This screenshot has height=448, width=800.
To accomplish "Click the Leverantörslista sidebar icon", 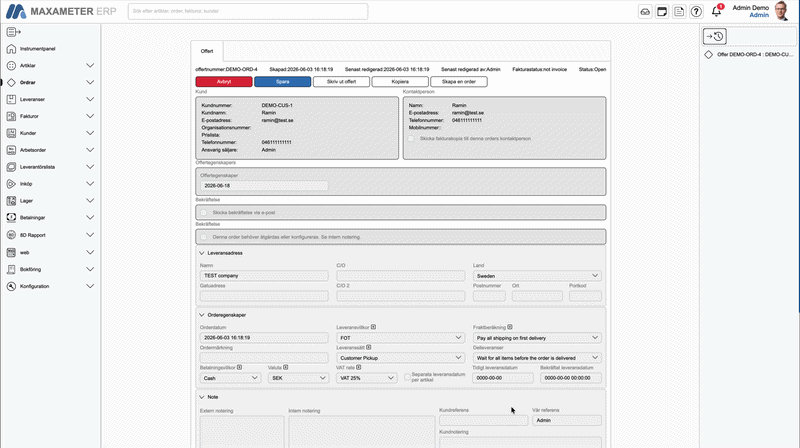I will [x=11, y=167].
